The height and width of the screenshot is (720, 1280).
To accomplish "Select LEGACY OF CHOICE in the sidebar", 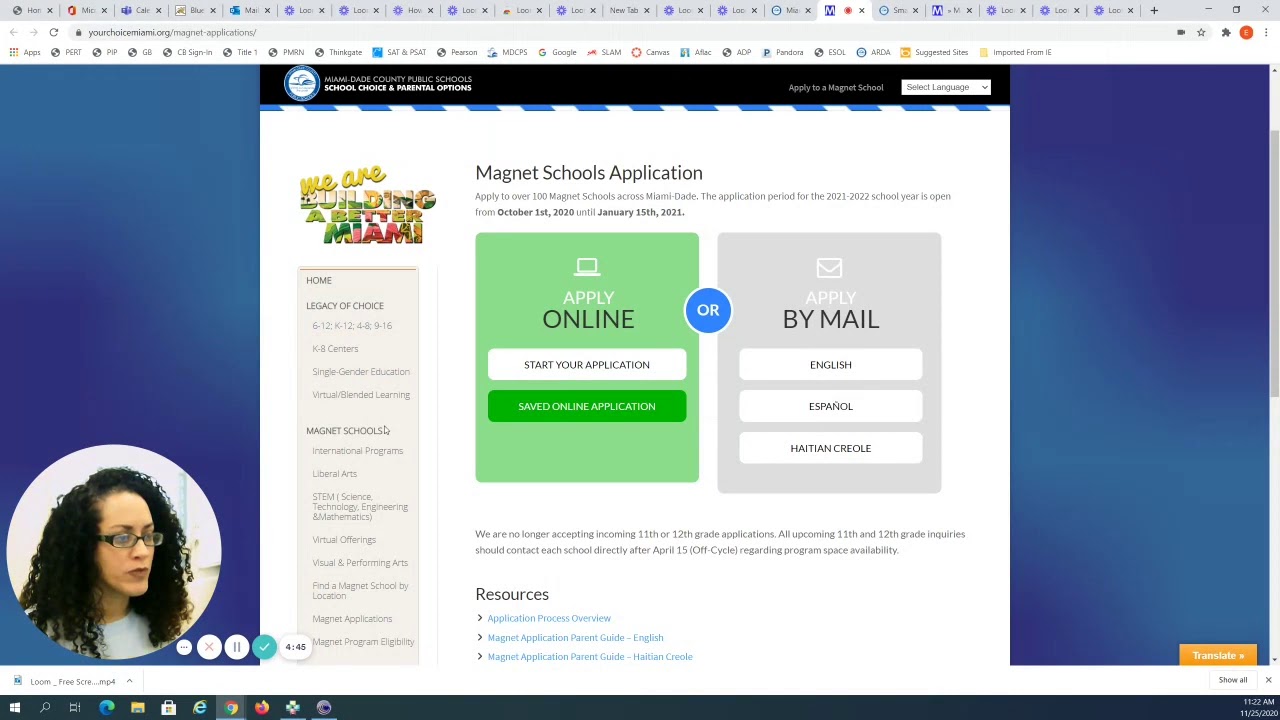I will 345,306.
